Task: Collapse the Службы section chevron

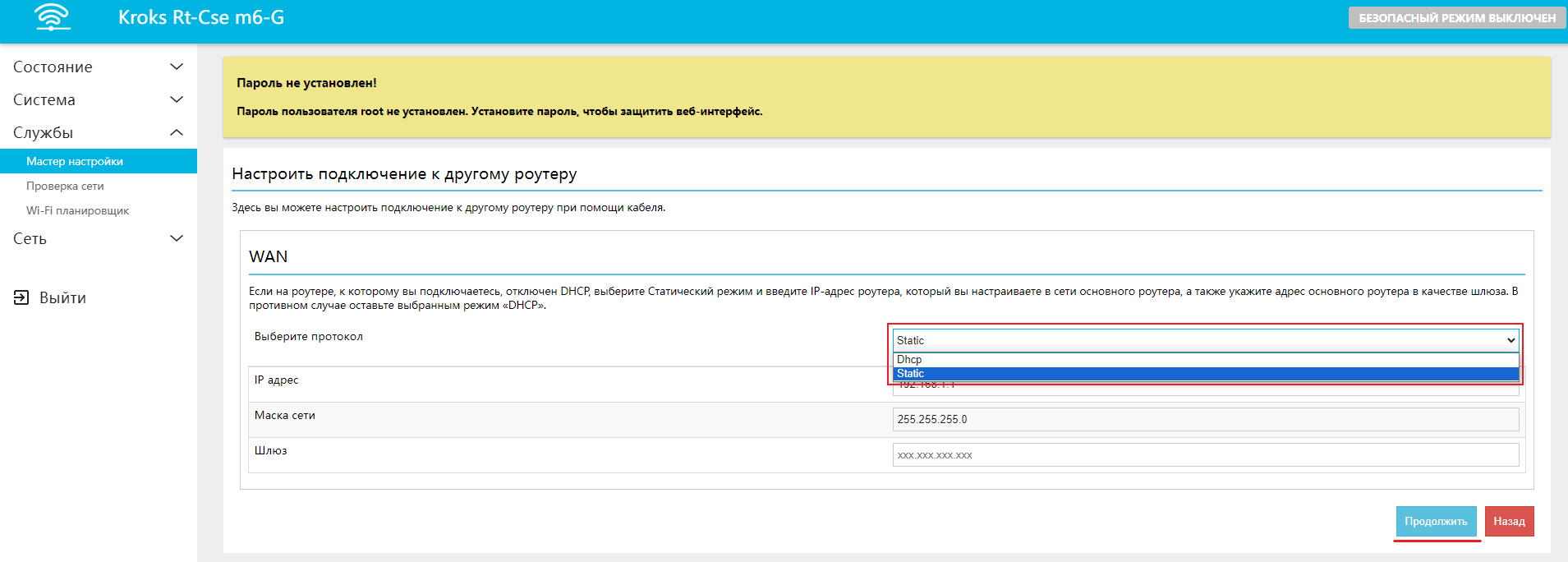Action: pos(176,132)
